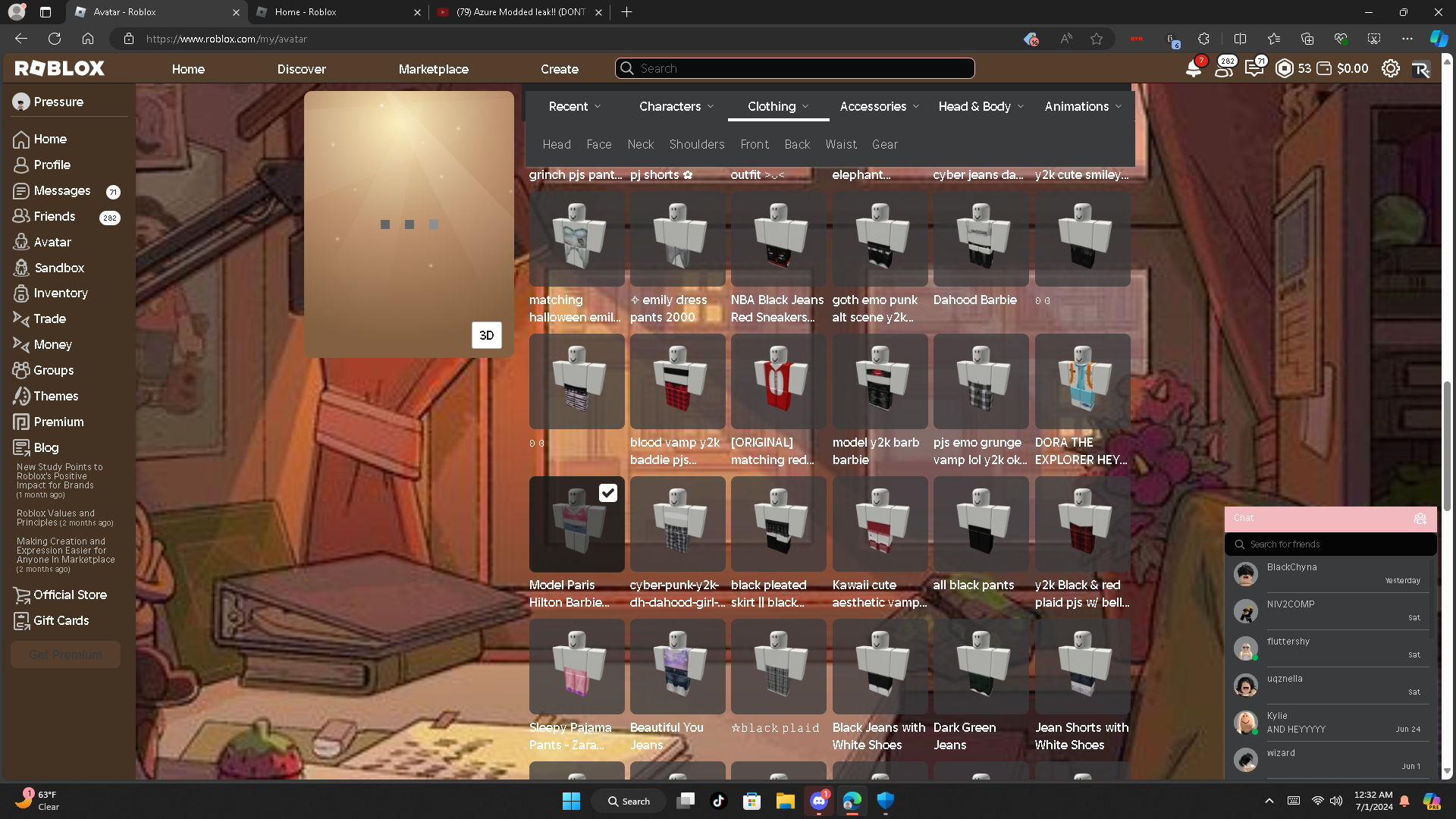Open Create in top navigation
1456x819 pixels.
[x=560, y=69]
